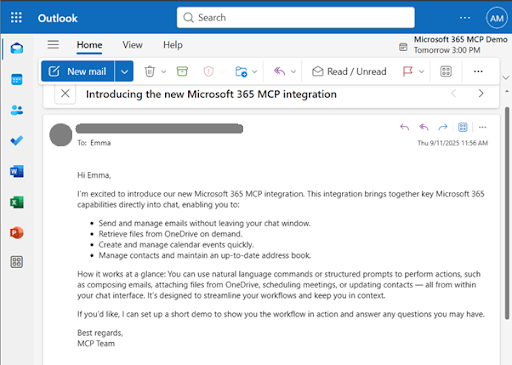The height and width of the screenshot is (365, 512).
Task: Click the sender profile avatar
Action: click(x=61, y=135)
